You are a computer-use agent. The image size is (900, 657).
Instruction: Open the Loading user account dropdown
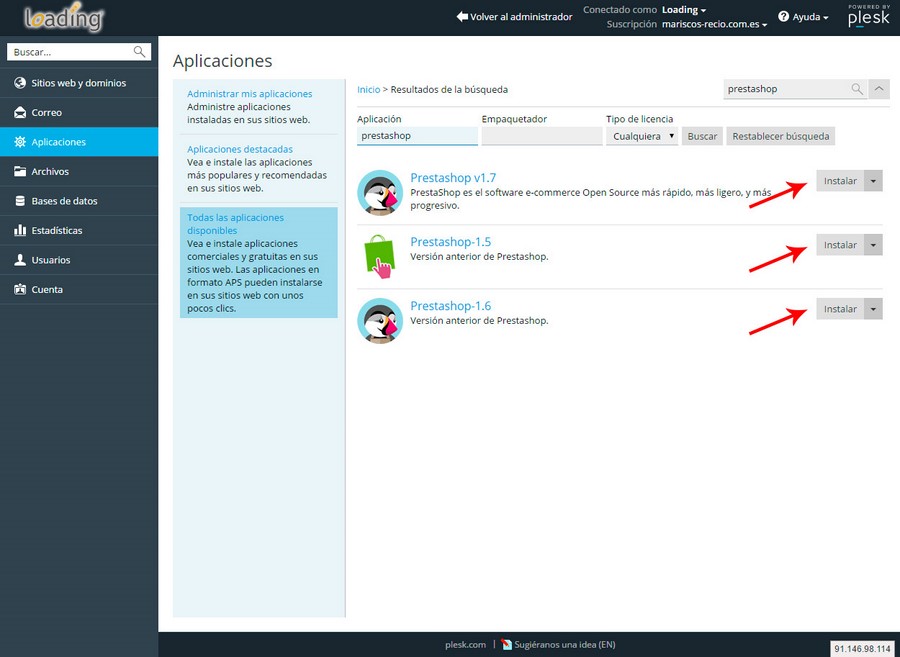[x=684, y=10]
